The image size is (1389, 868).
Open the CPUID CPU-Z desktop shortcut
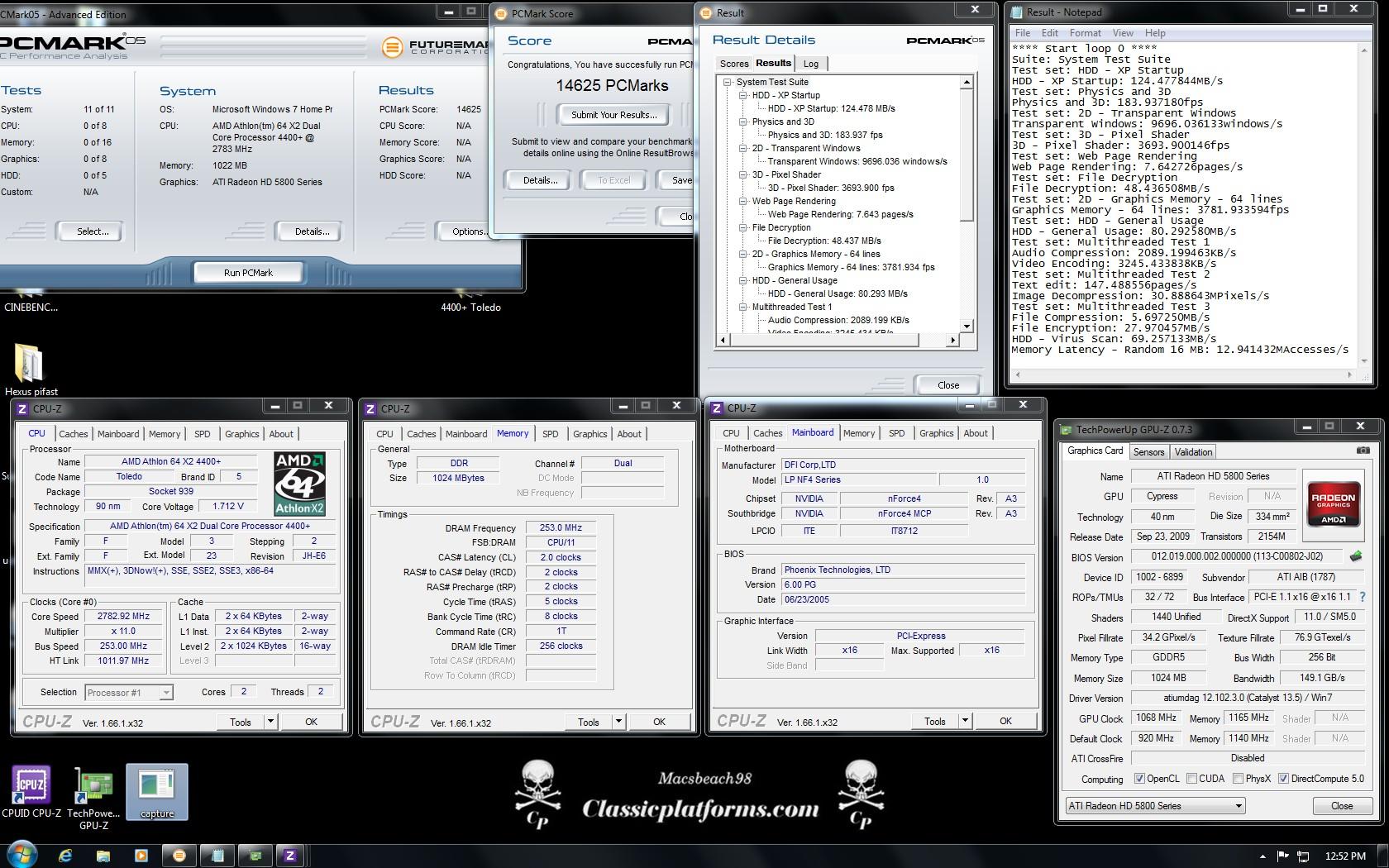(x=31, y=791)
